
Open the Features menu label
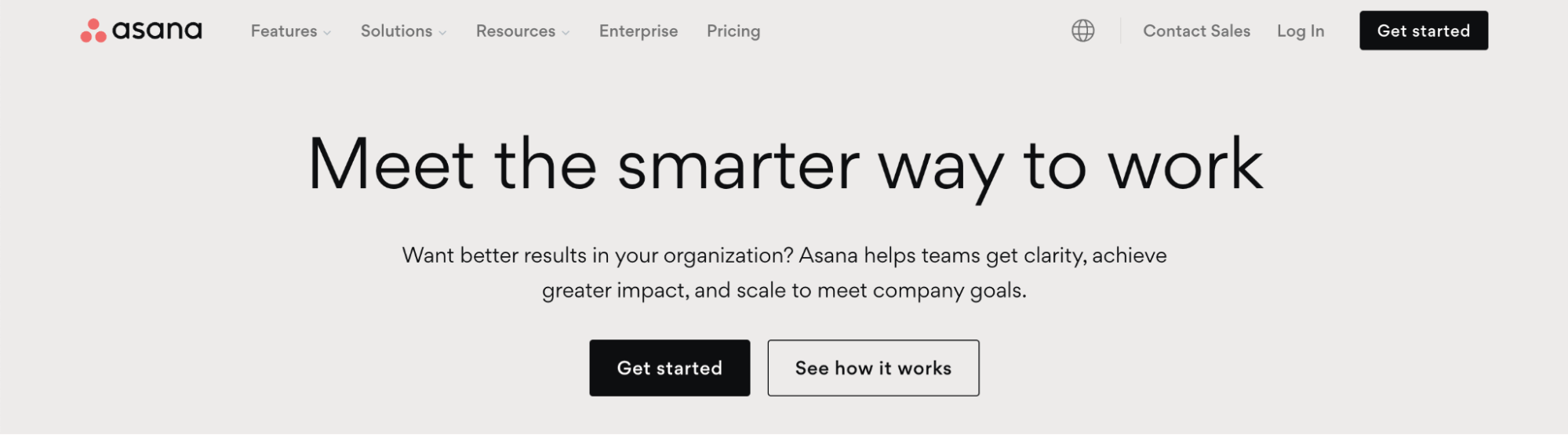(x=284, y=31)
